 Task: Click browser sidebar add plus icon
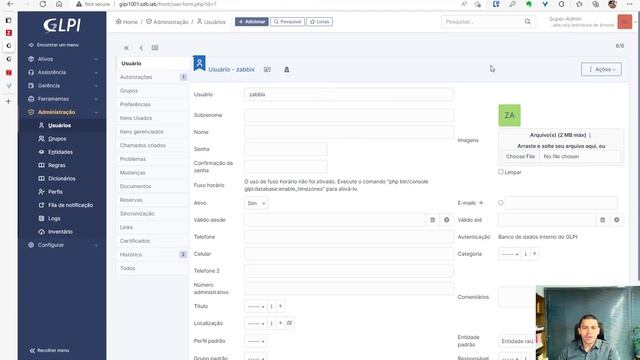9,101
